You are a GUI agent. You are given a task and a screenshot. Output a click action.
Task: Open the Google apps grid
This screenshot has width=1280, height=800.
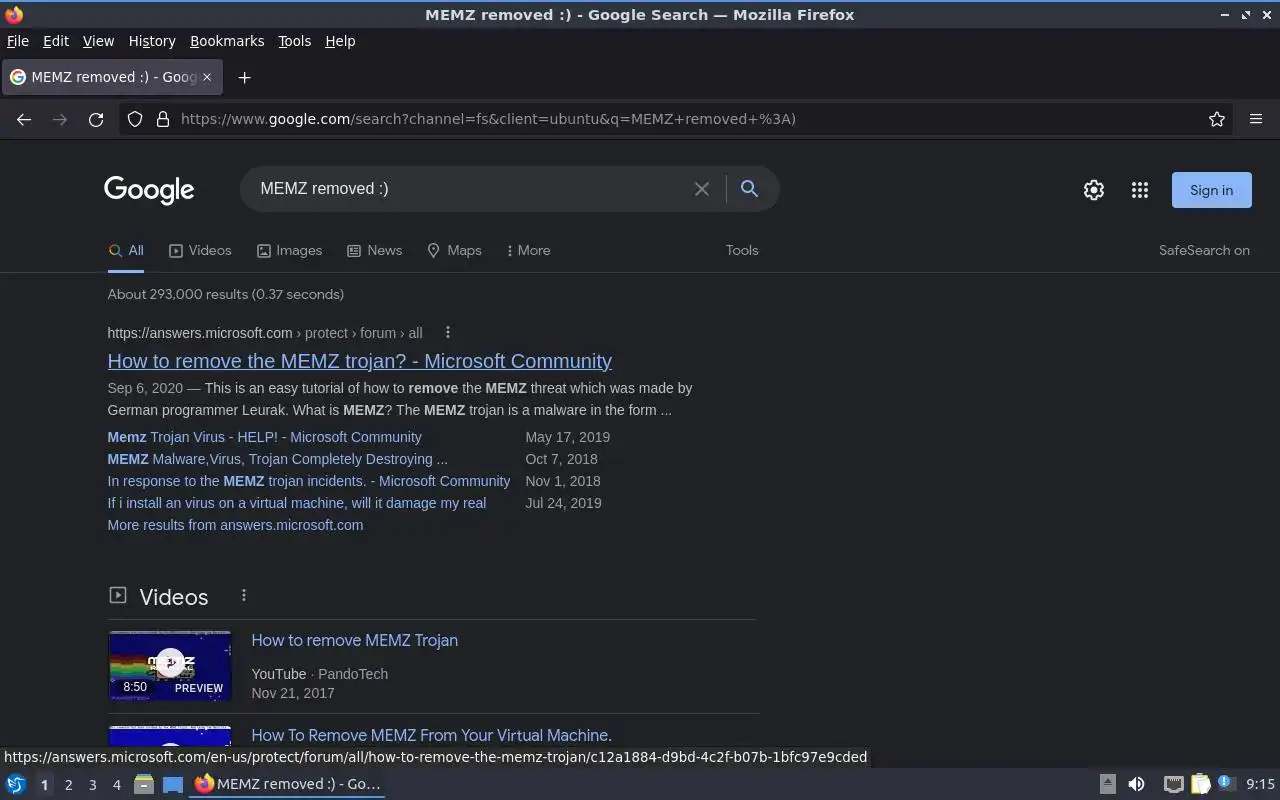(1140, 190)
